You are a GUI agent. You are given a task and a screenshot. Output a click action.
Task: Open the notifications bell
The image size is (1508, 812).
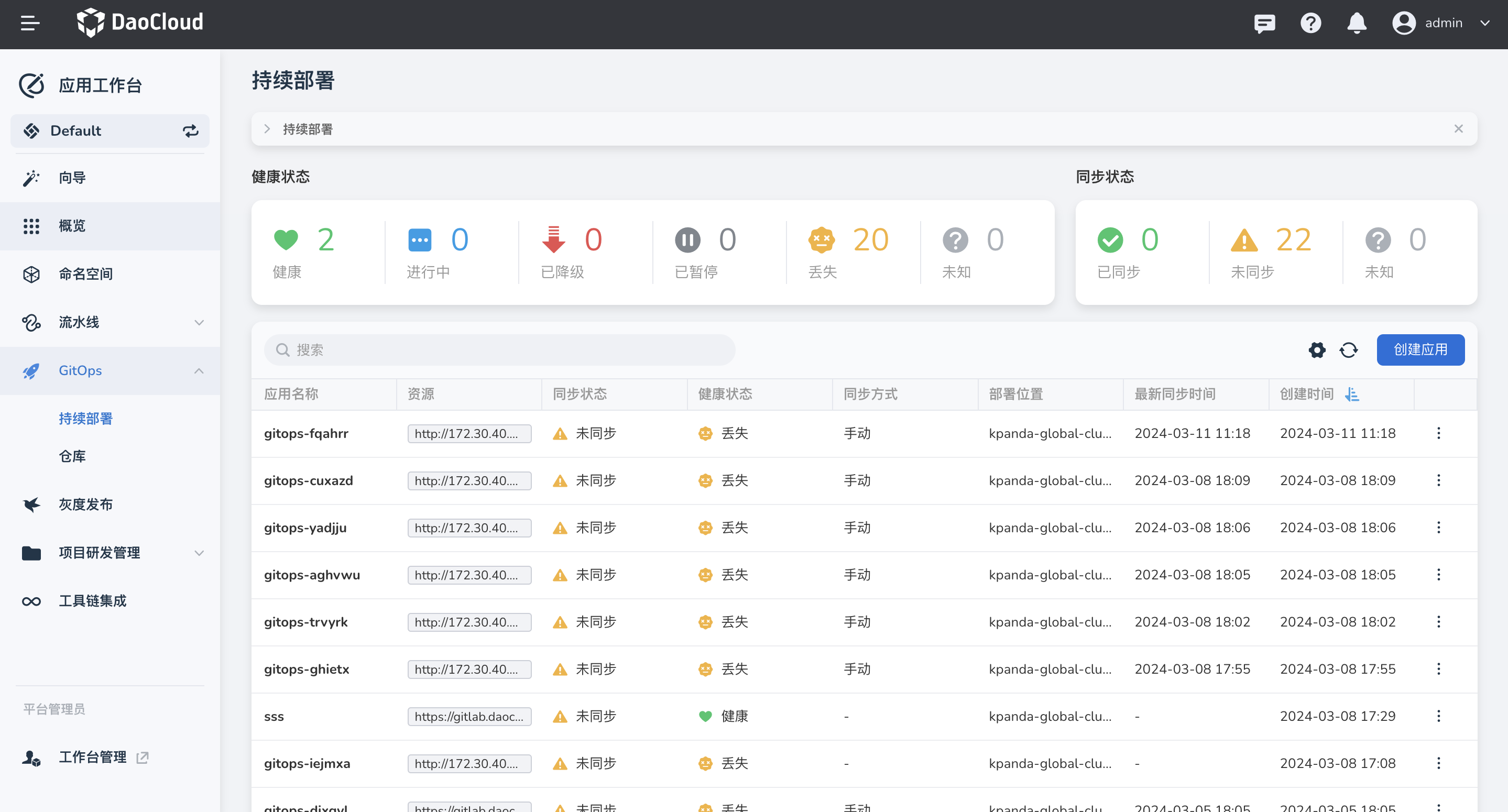tap(1356, 24)
